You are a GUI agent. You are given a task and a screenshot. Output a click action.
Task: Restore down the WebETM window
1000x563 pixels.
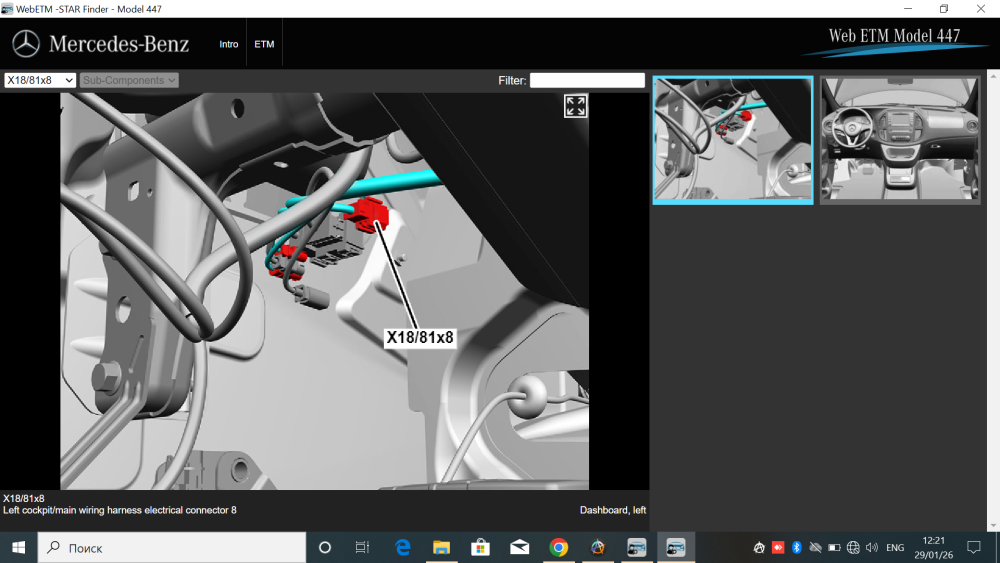point(944,9)
